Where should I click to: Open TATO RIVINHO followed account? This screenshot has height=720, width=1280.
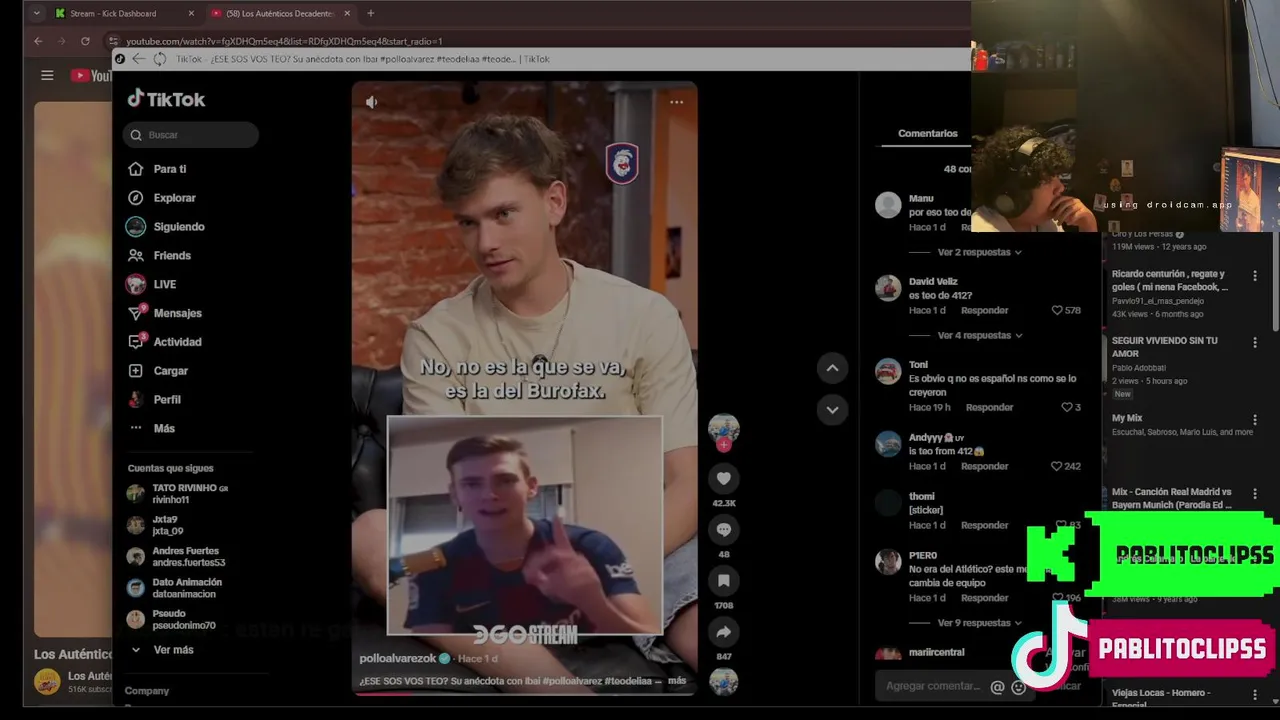190,494
